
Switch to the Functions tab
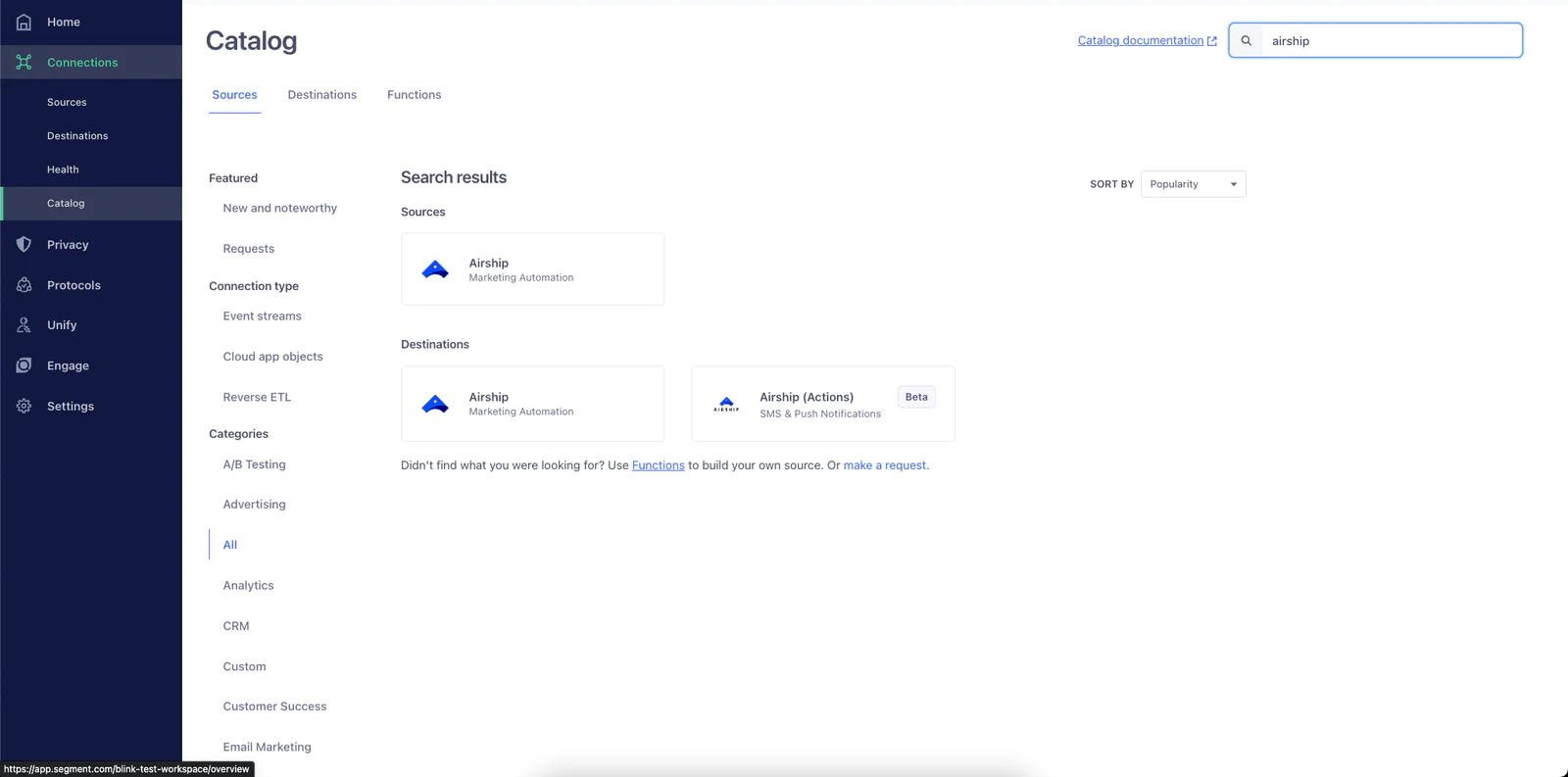click(x=414, y=95)
